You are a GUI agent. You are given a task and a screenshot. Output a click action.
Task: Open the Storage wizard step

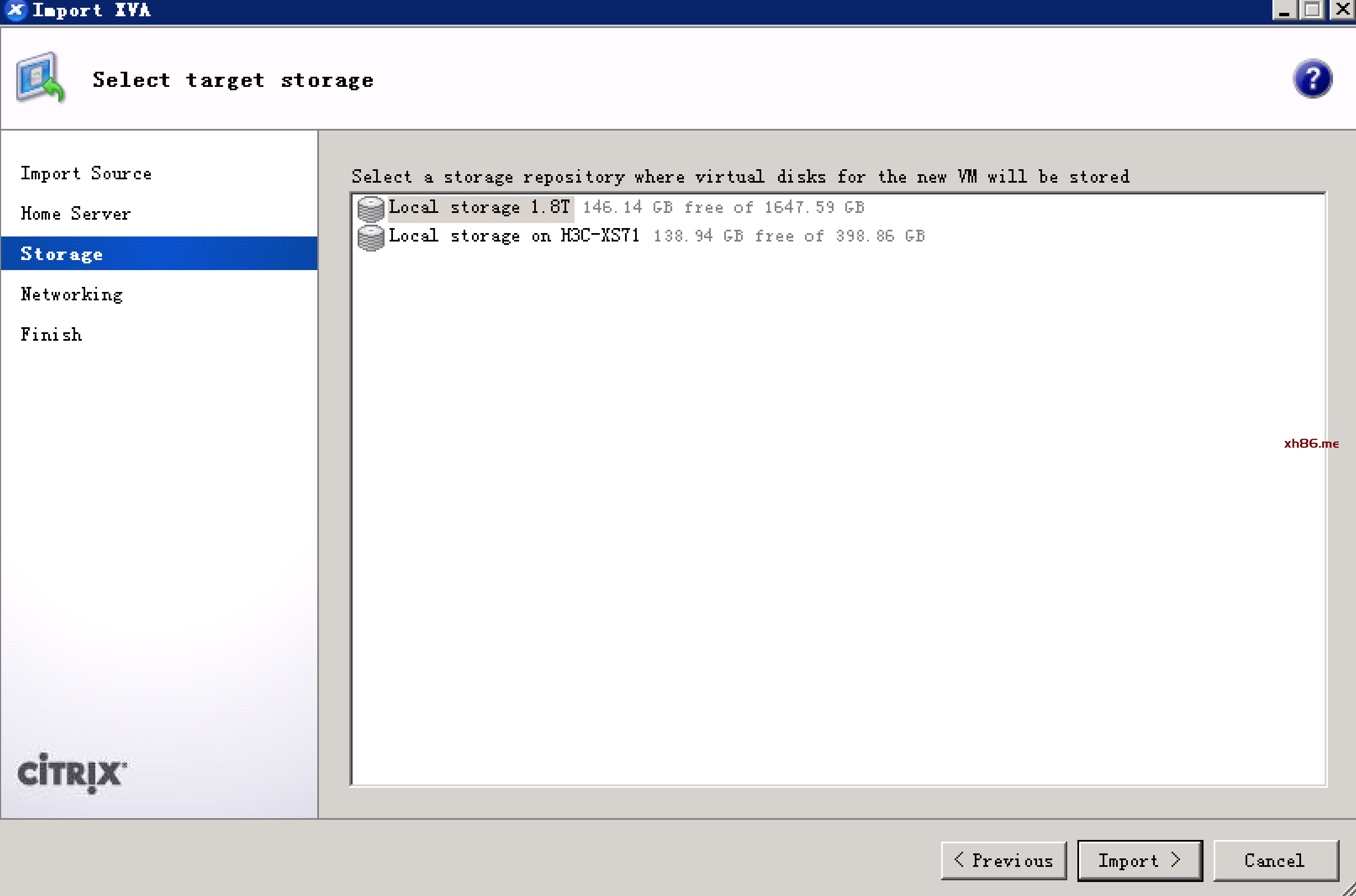(x=62, y=254)
